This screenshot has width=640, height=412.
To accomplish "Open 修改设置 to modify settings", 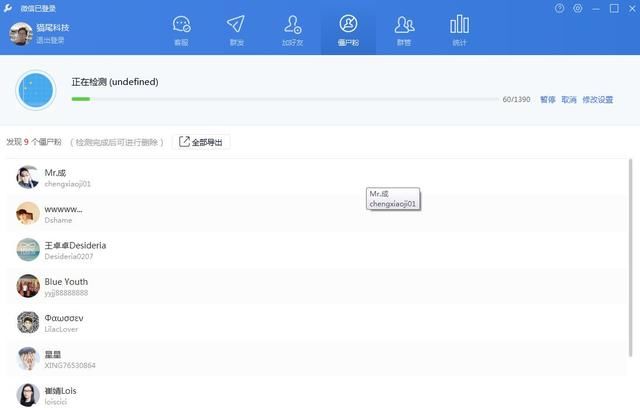I will 598,100.
